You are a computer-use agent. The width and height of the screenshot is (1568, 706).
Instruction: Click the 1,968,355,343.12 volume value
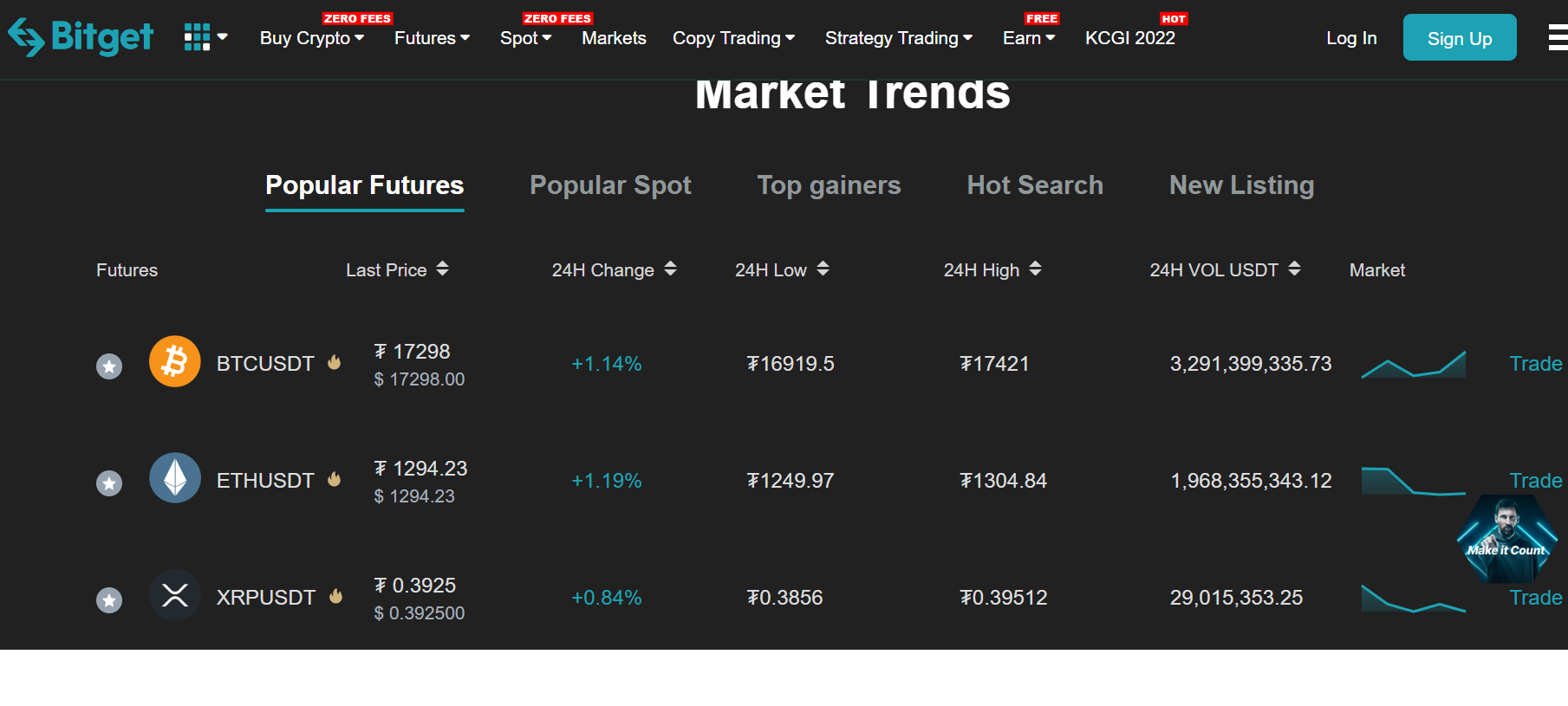1251,481
